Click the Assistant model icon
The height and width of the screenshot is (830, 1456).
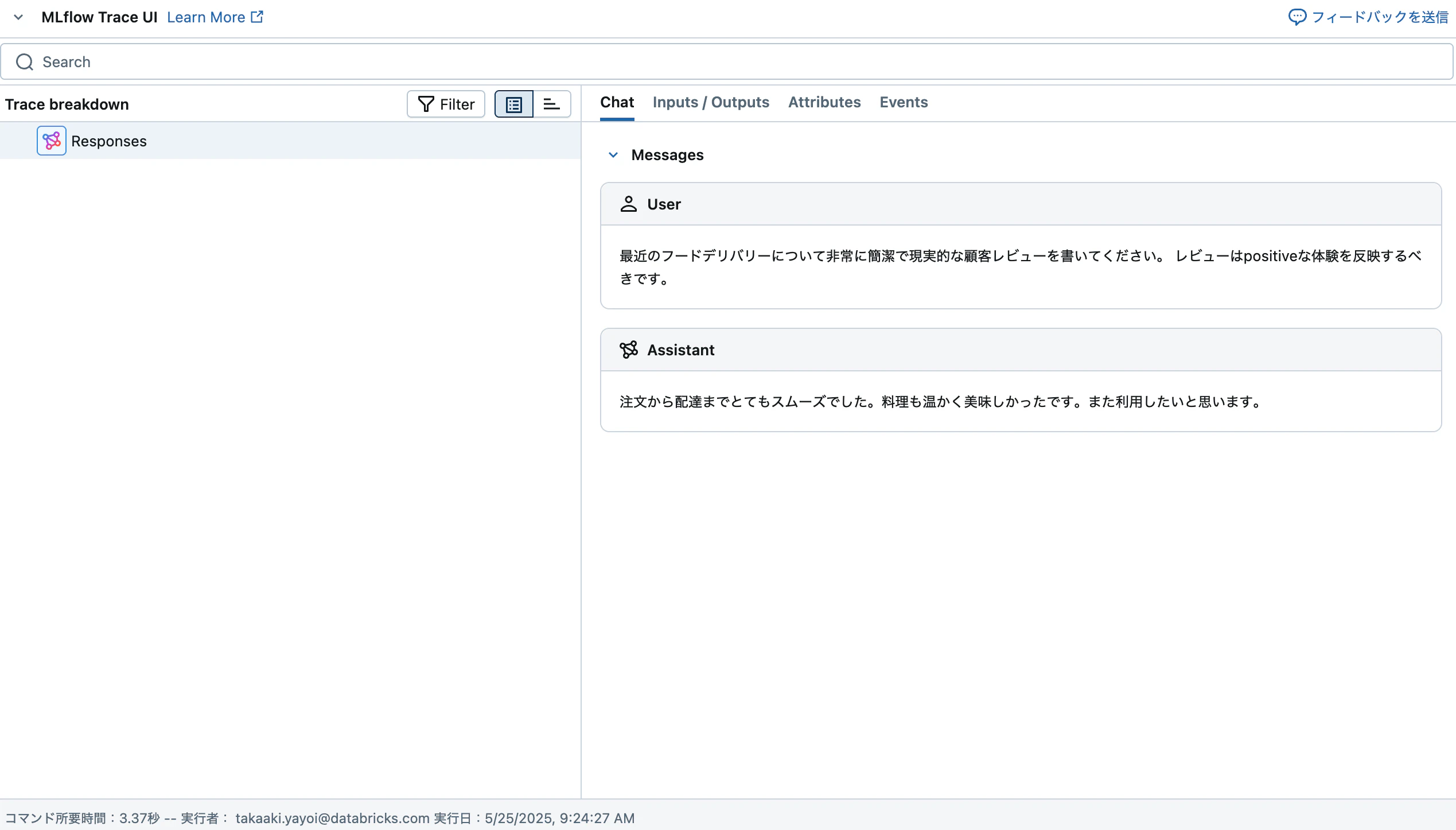point(629,350)
